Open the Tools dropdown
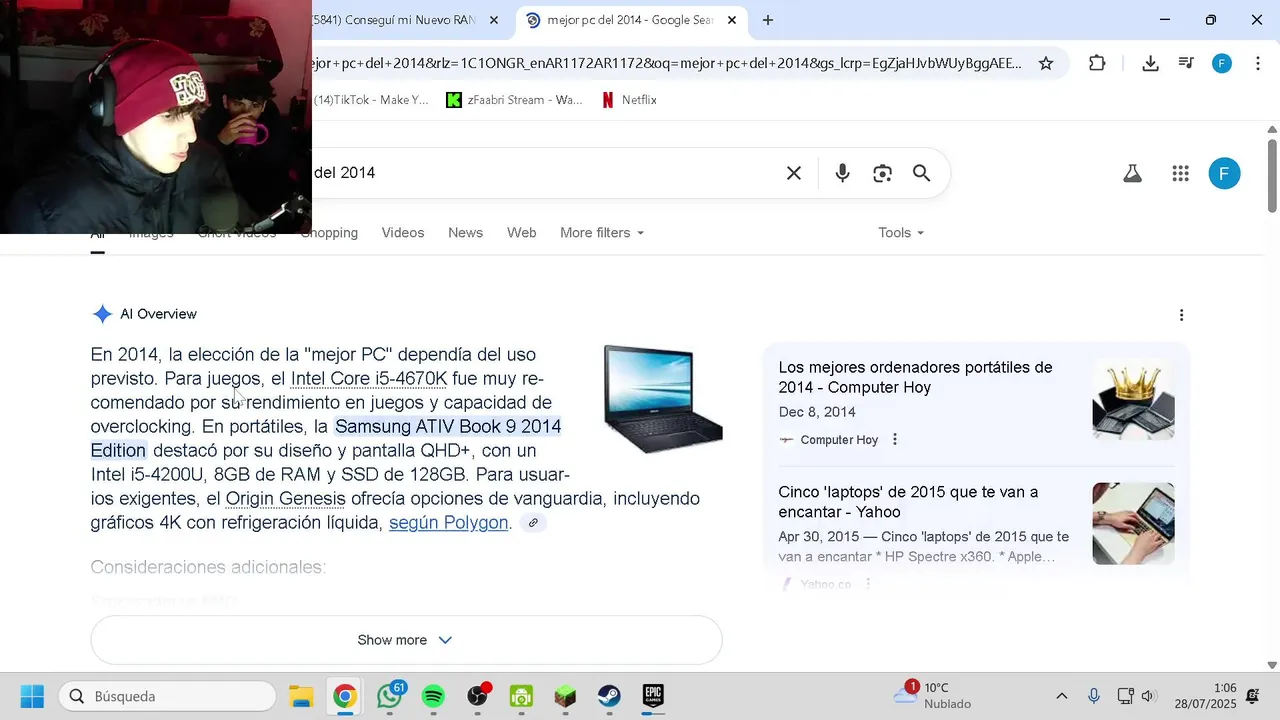1280x720 pixels. pos(901,233)
